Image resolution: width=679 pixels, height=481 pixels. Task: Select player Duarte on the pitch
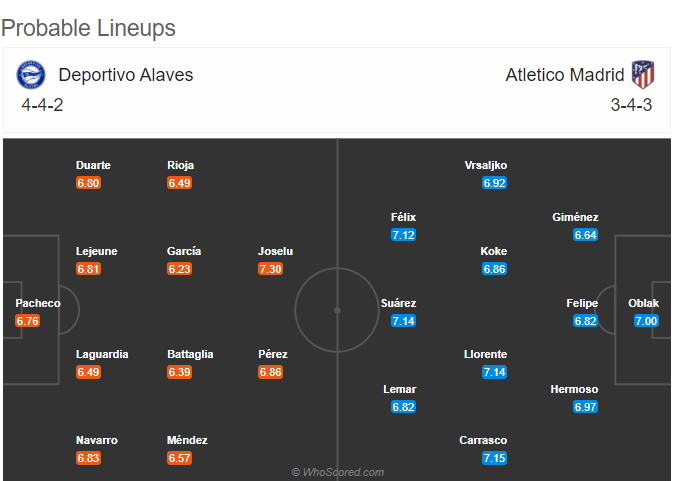(x=93, y=165)
